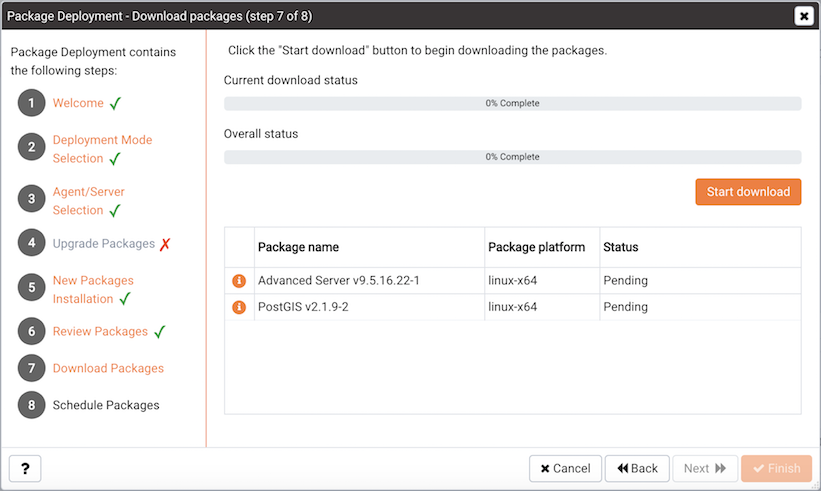
Task: Select Schedule Packages step
Action: coord(106,405)
